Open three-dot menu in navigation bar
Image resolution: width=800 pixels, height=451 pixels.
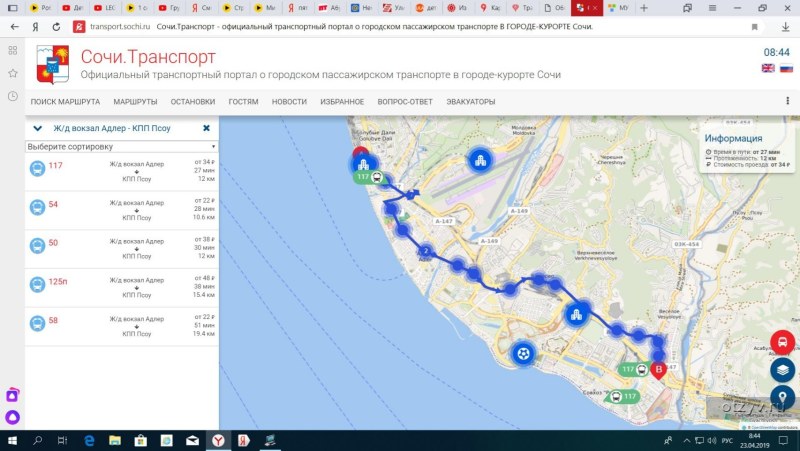788,102
